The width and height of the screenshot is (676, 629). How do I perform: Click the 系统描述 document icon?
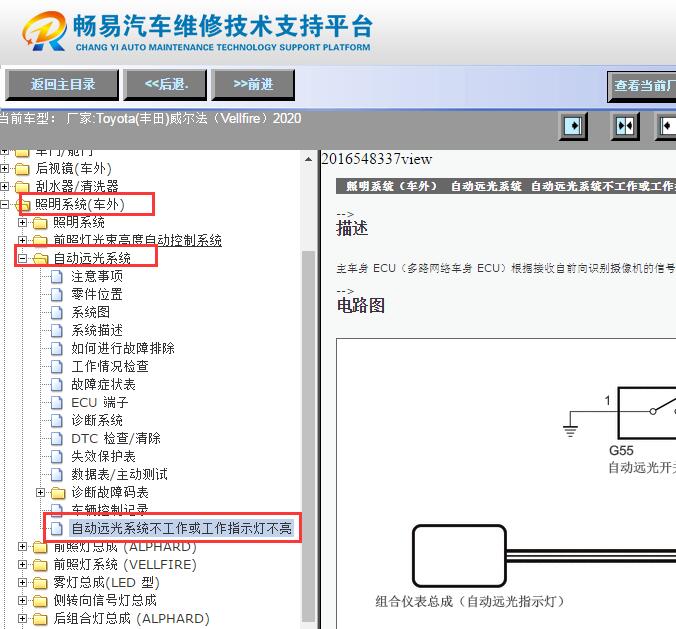tap(56, 330)
